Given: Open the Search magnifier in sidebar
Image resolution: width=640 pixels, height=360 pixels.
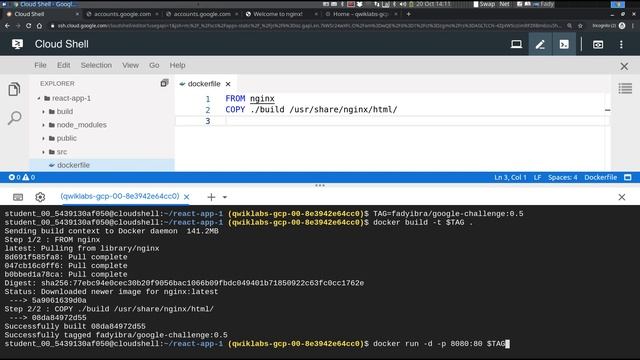Looking at the screenshot, I should coord(15,118).
